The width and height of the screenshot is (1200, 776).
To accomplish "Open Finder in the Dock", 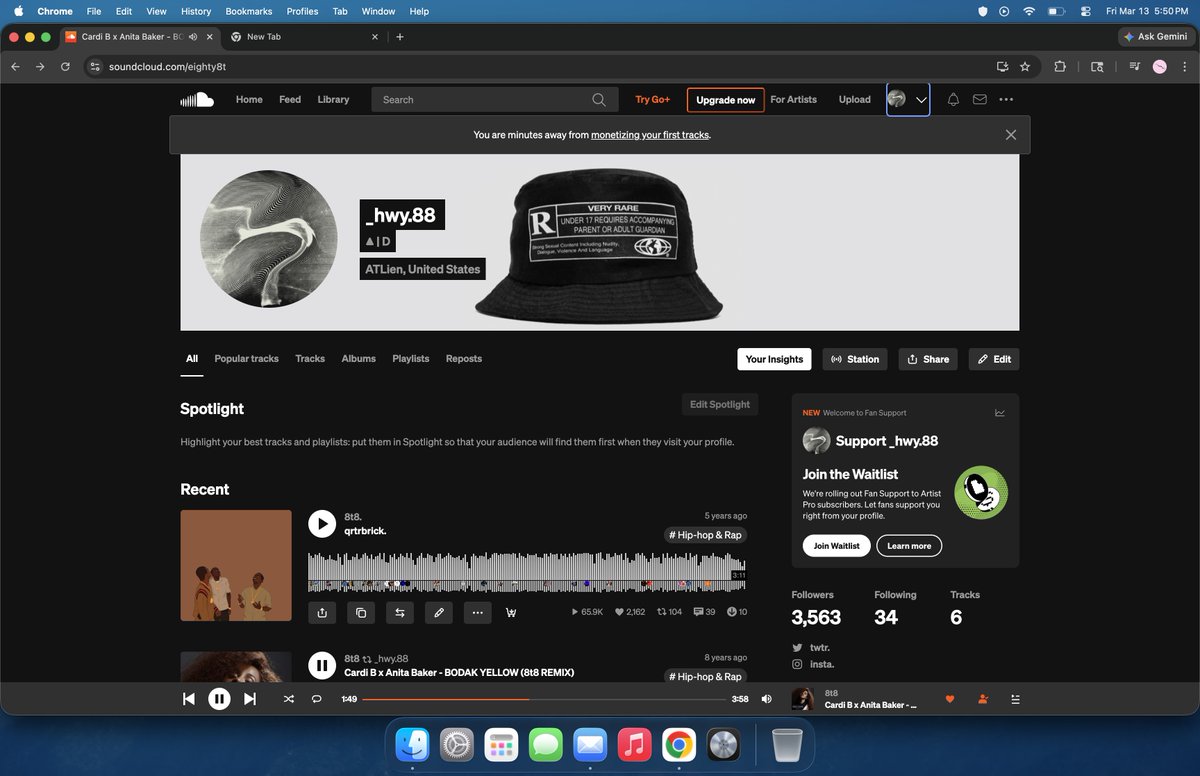I will [x=413, y=745].
